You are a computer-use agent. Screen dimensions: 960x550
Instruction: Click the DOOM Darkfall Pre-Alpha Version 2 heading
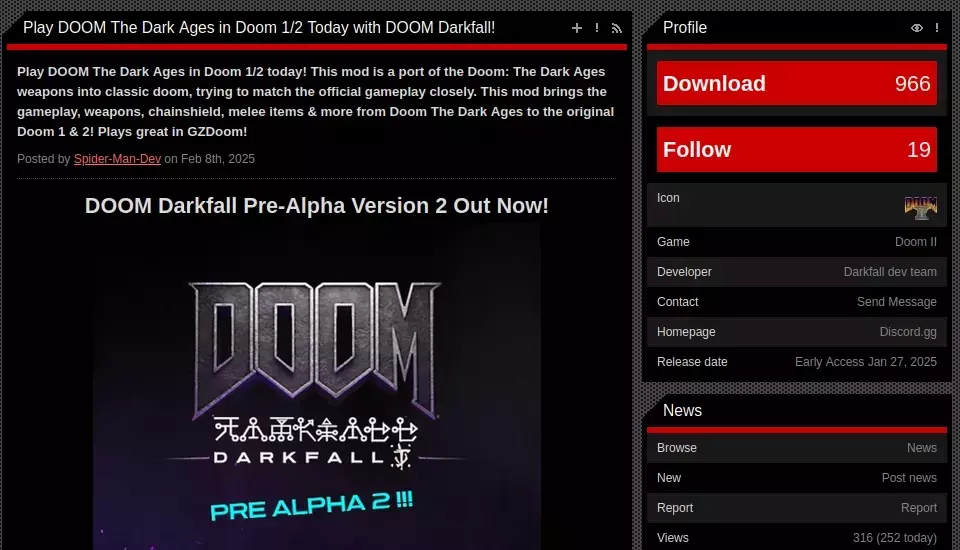click(317, 206)
